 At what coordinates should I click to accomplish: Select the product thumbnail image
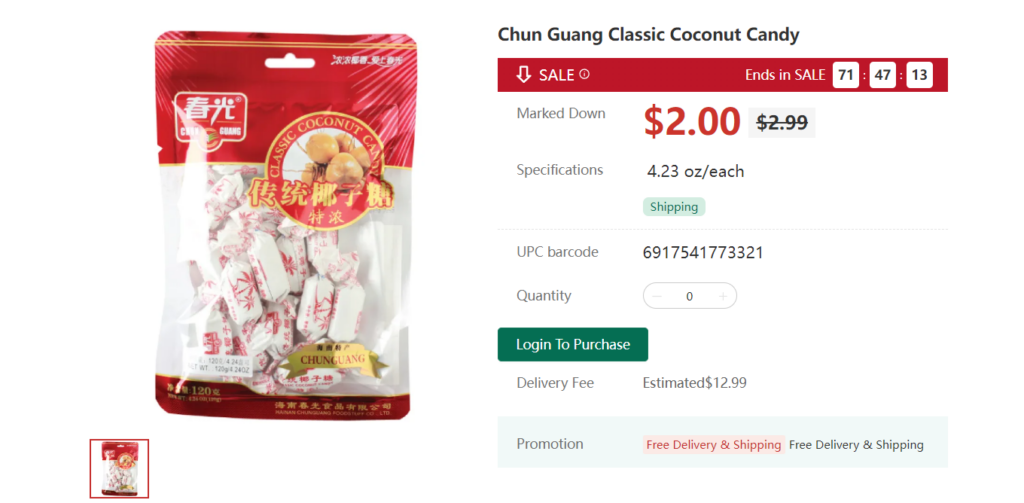[119, 468]
